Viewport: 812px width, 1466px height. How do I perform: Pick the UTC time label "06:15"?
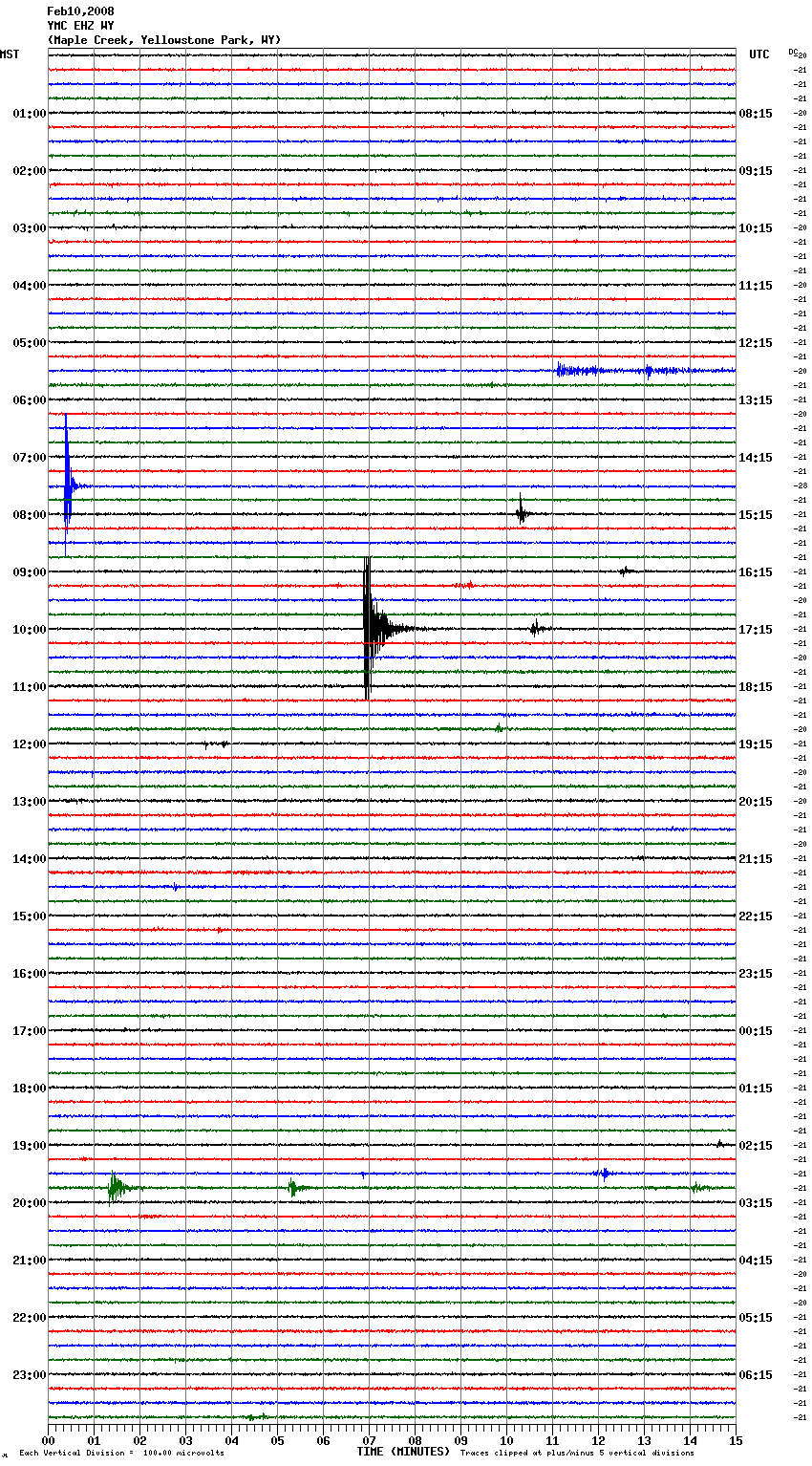tap(756, 1375)
